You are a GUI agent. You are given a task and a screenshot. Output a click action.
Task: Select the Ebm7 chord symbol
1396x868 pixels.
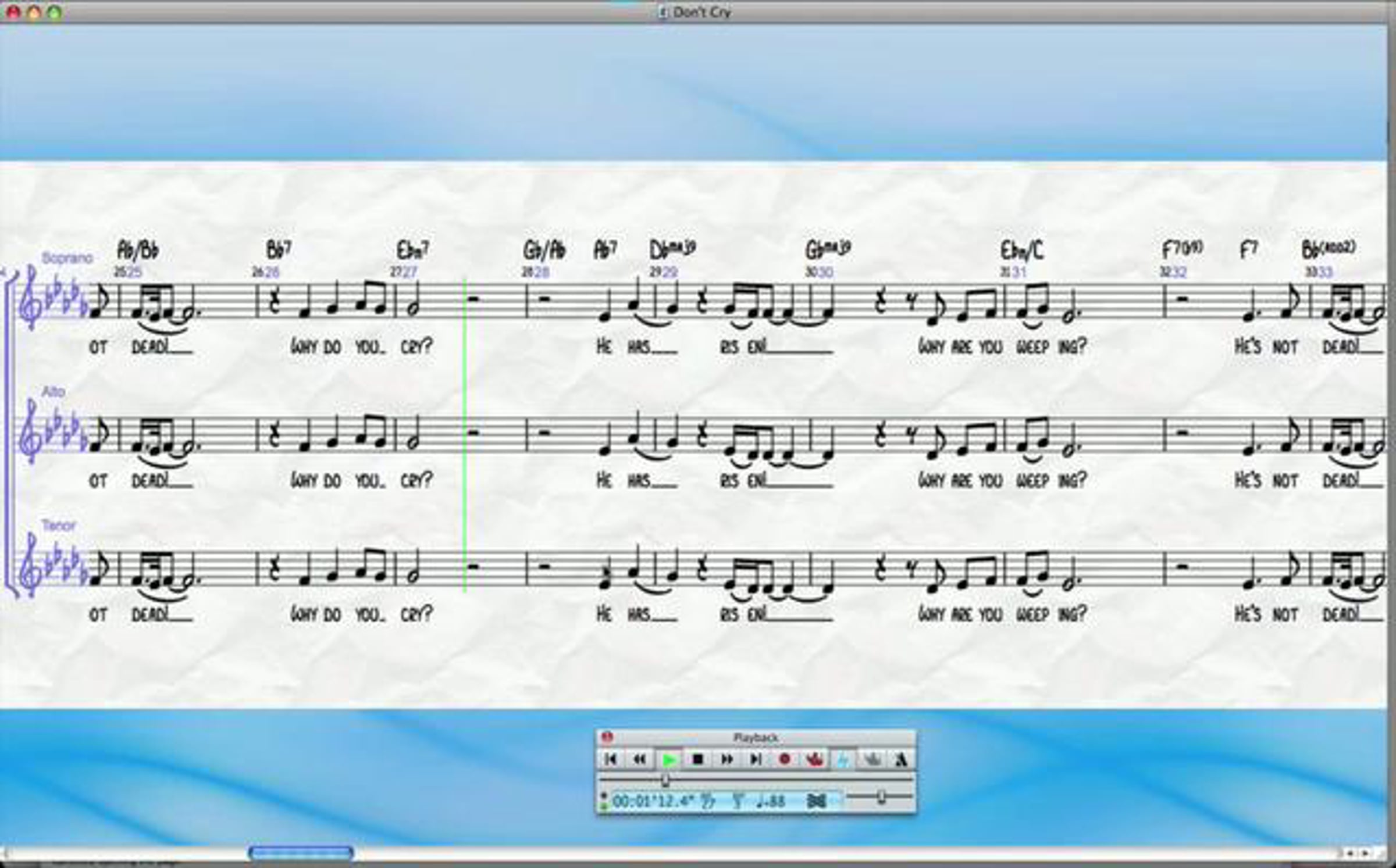[x=413, y=251]
